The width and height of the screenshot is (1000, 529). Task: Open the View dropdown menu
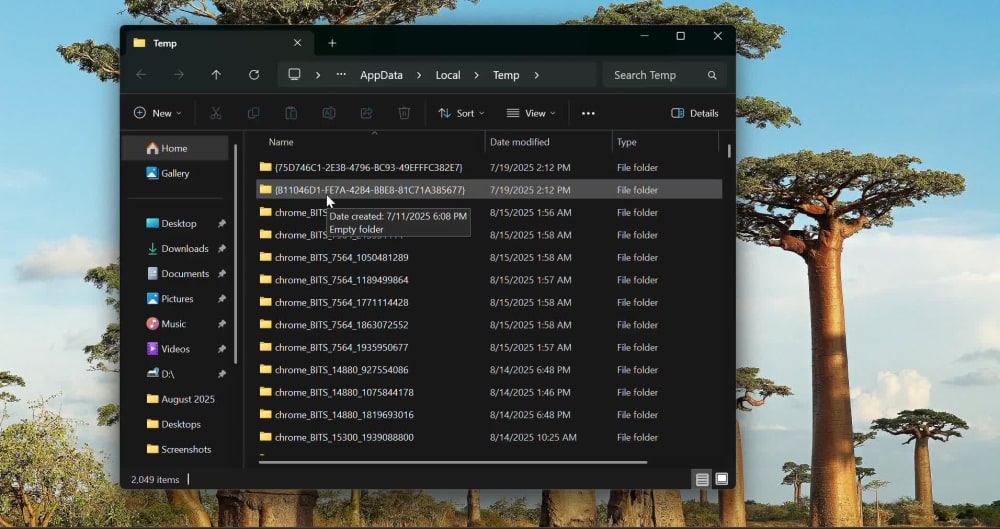531,113
